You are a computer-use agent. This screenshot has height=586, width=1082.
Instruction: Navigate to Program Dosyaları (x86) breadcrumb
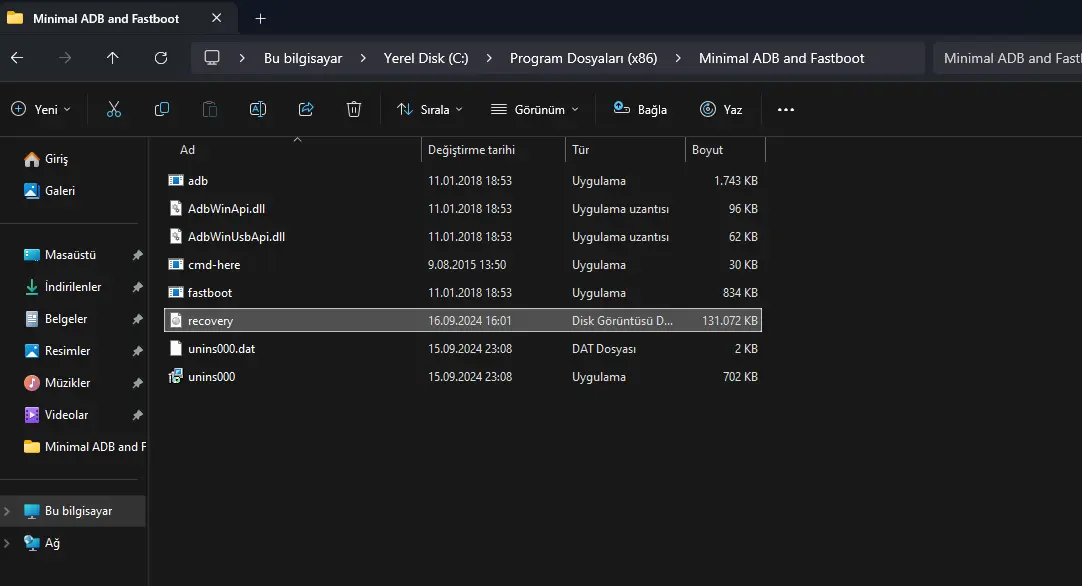[583, 58]
